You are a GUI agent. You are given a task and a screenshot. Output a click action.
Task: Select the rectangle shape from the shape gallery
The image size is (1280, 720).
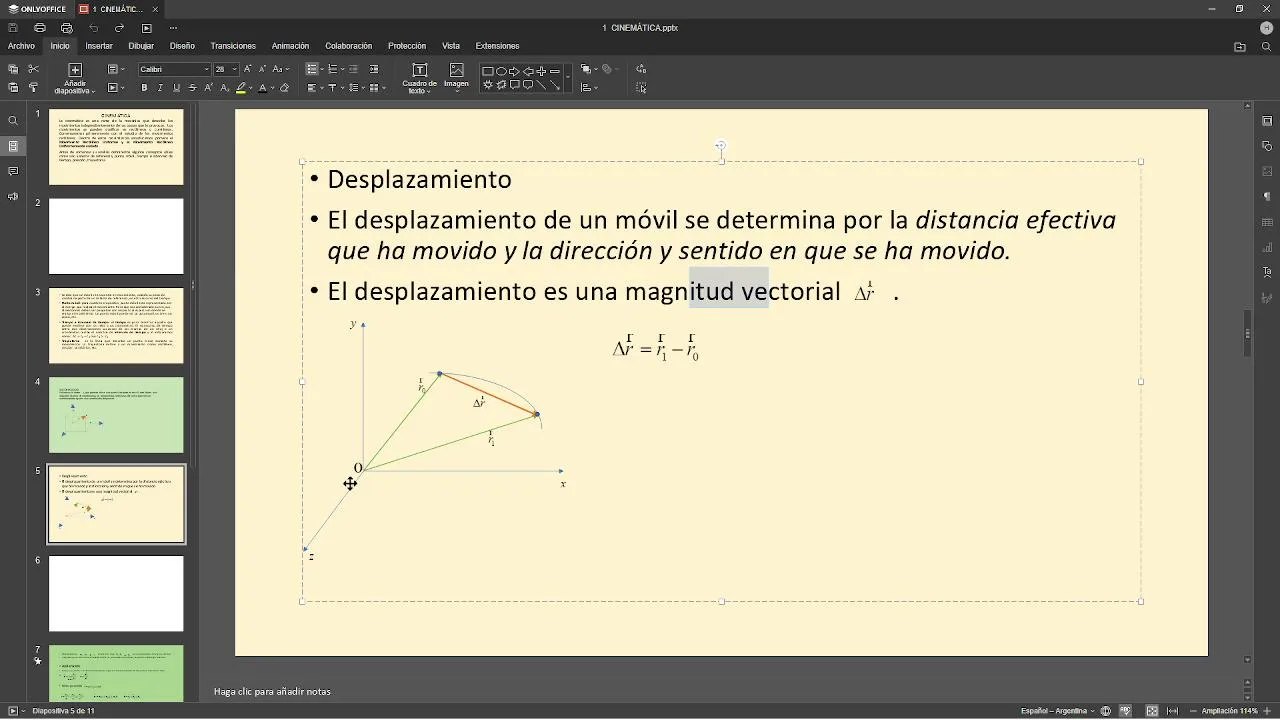(488, 71)
